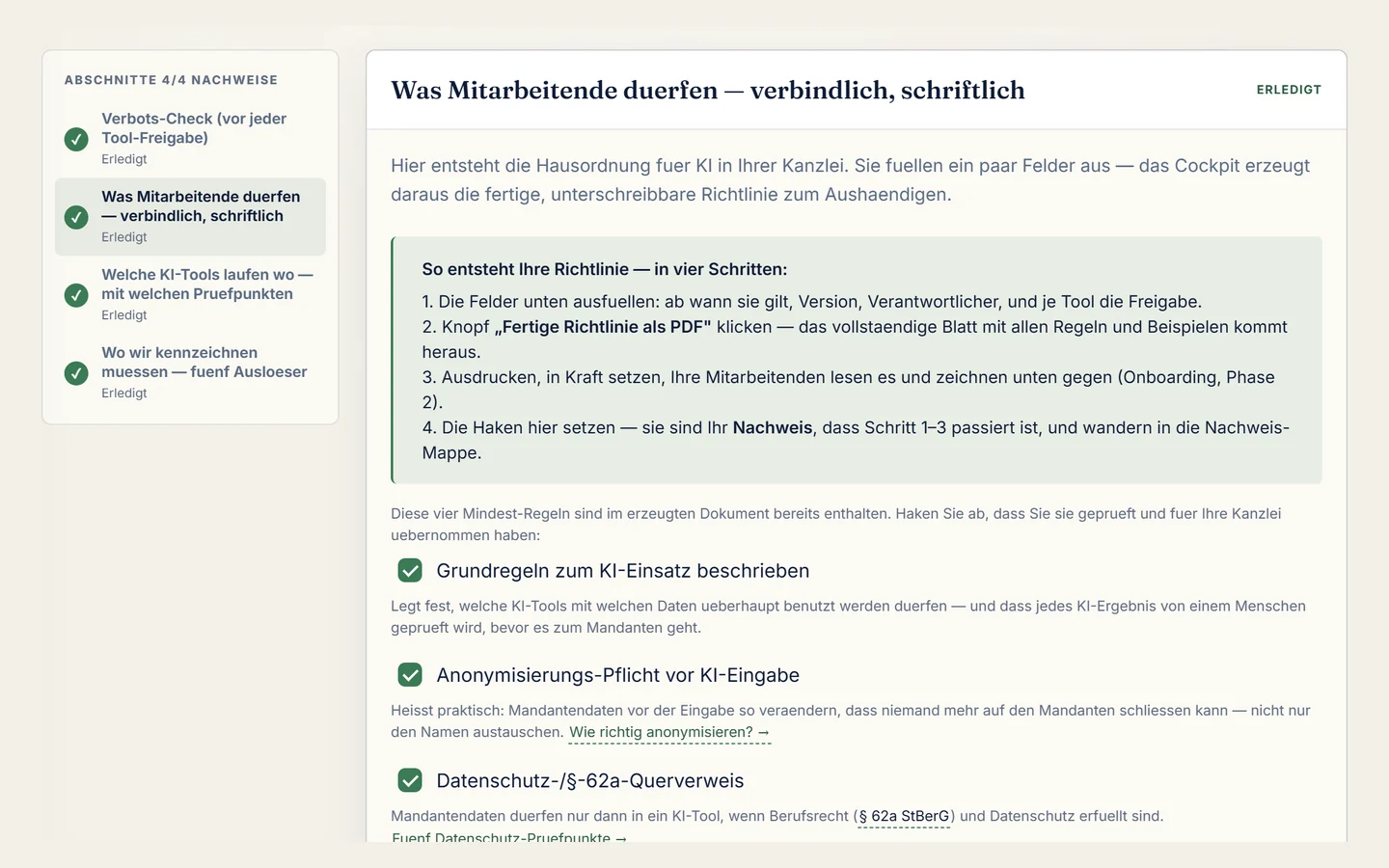
Task: Click the green checkmark icon beside Welche KI-Tools laufen wo
Action: coord(76,295)
